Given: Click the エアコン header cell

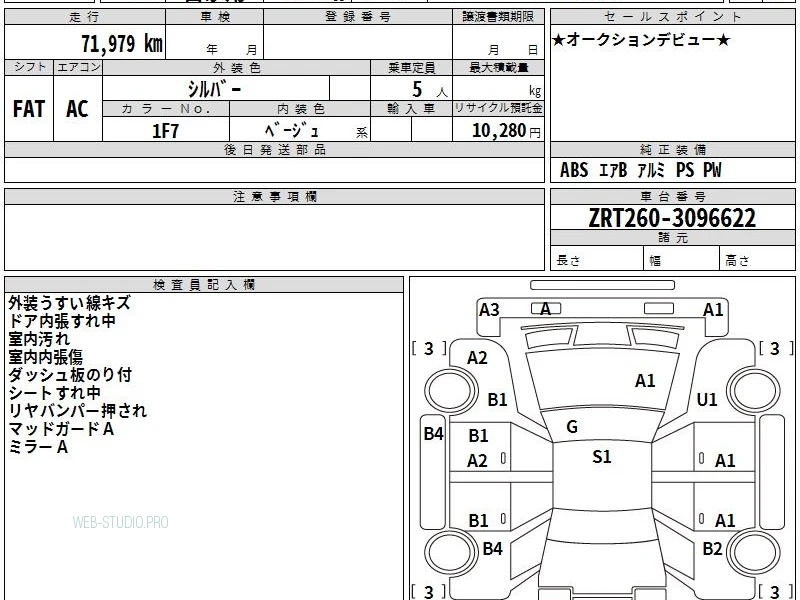Looking at the screenshot, I should tap(78, 67).
